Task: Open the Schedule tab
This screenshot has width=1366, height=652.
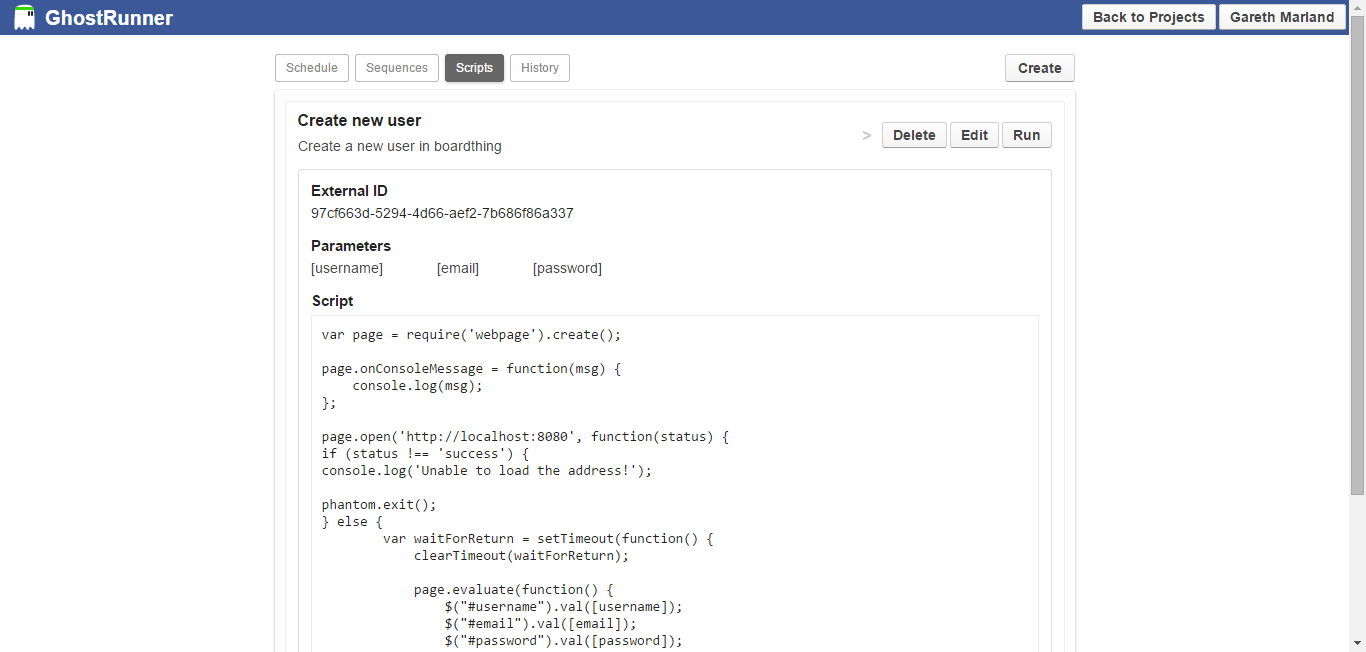Action: (312, 68)
